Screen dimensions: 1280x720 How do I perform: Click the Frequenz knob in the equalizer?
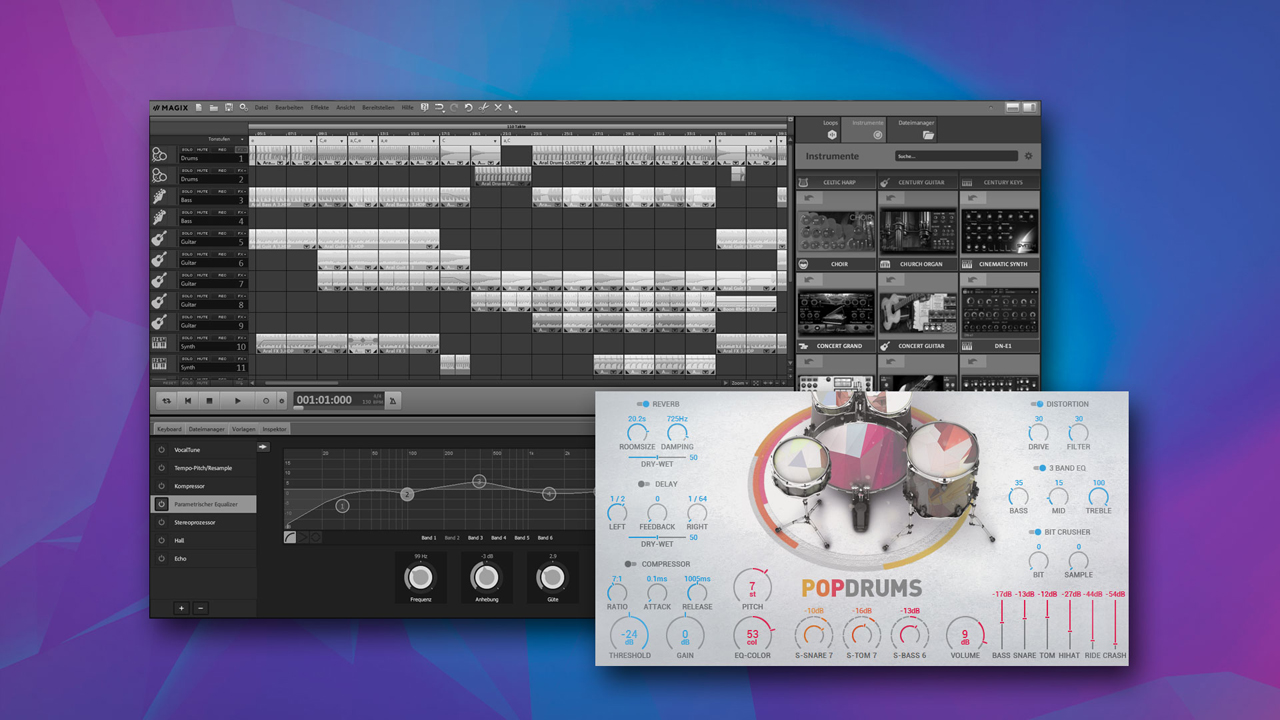tap(420, 577)
